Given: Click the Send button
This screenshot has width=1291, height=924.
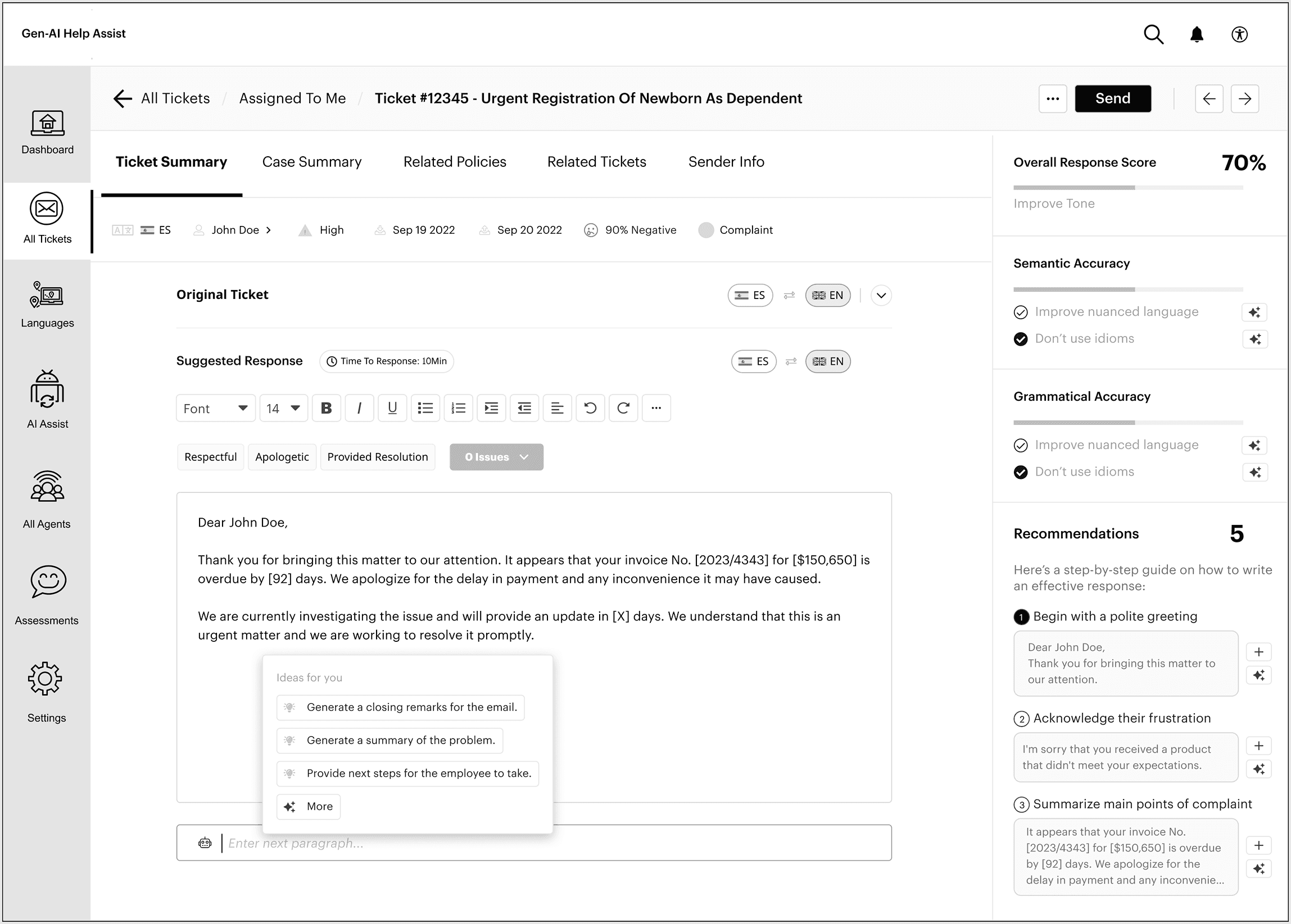Looking at the screenshot, I should (x=1112, y=99).
